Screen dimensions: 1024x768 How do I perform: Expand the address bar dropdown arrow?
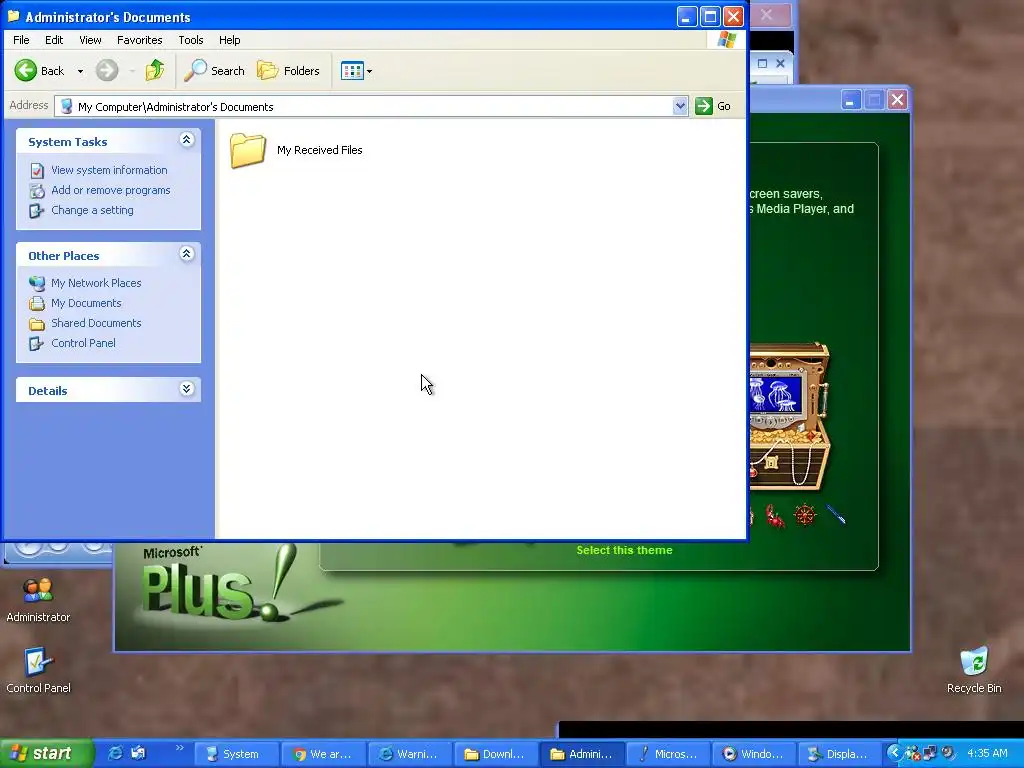pos(680,106)
